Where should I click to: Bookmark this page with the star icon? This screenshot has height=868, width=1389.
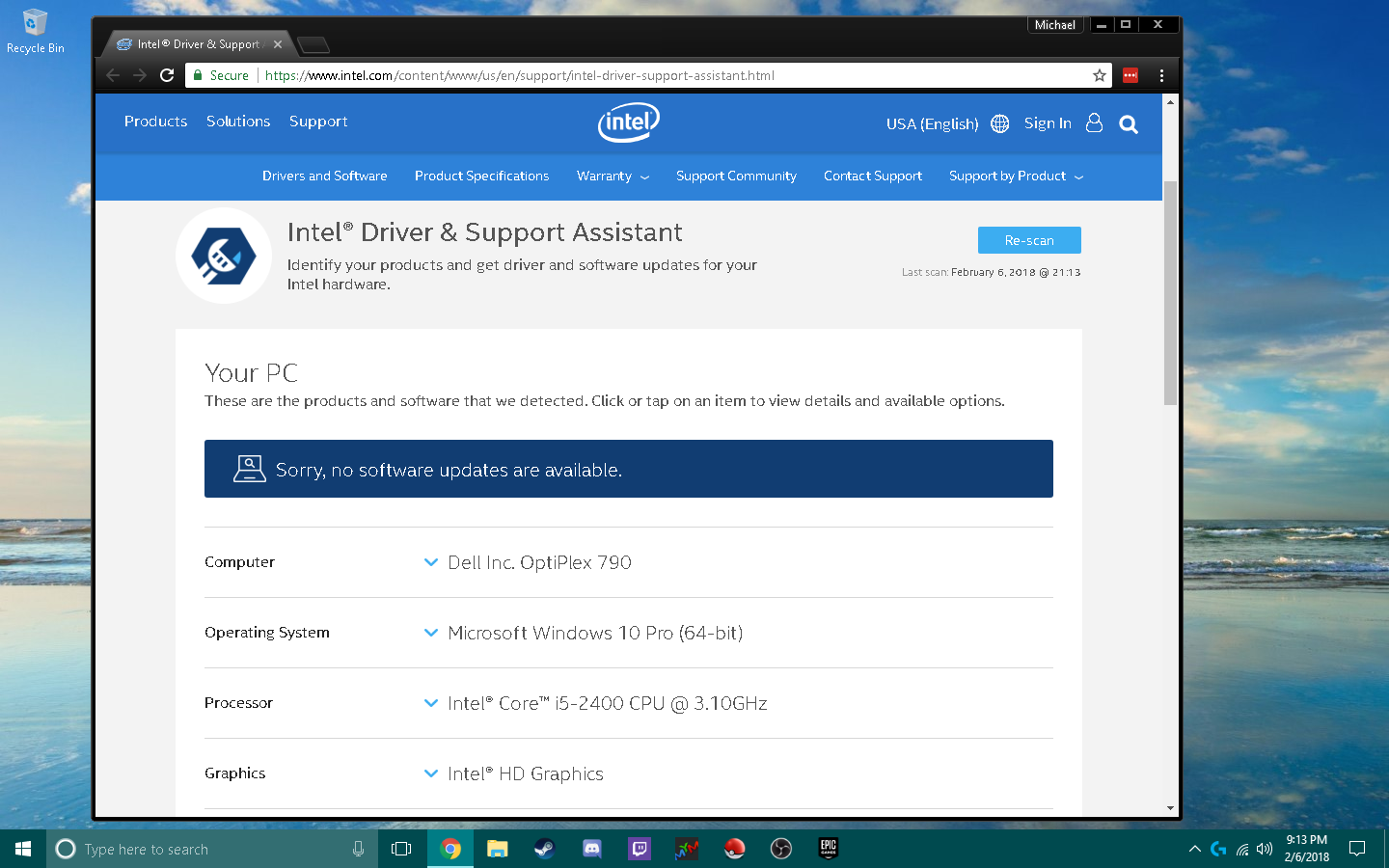coord(1099,75)
